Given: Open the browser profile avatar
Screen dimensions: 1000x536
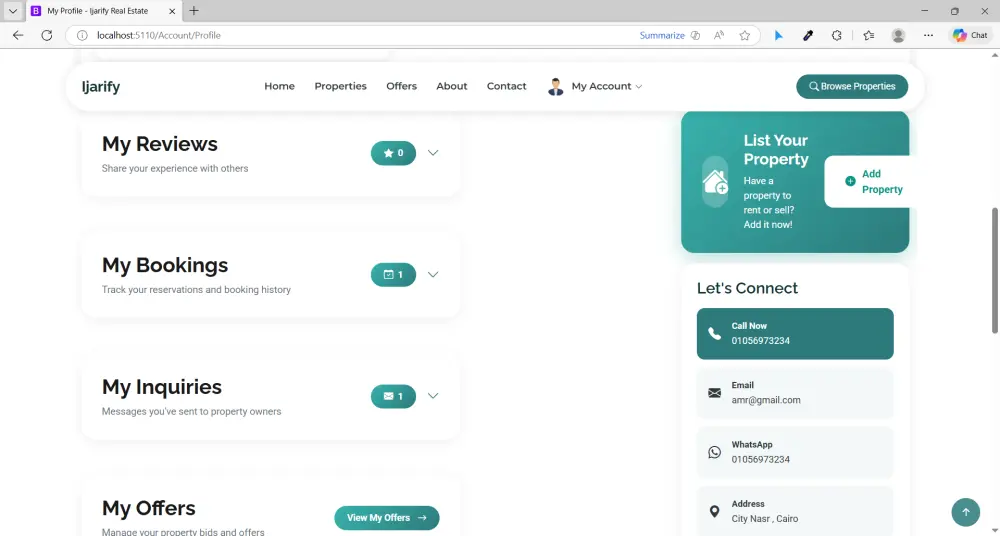Looking at the screenshot, I should (x=898, y=36).
